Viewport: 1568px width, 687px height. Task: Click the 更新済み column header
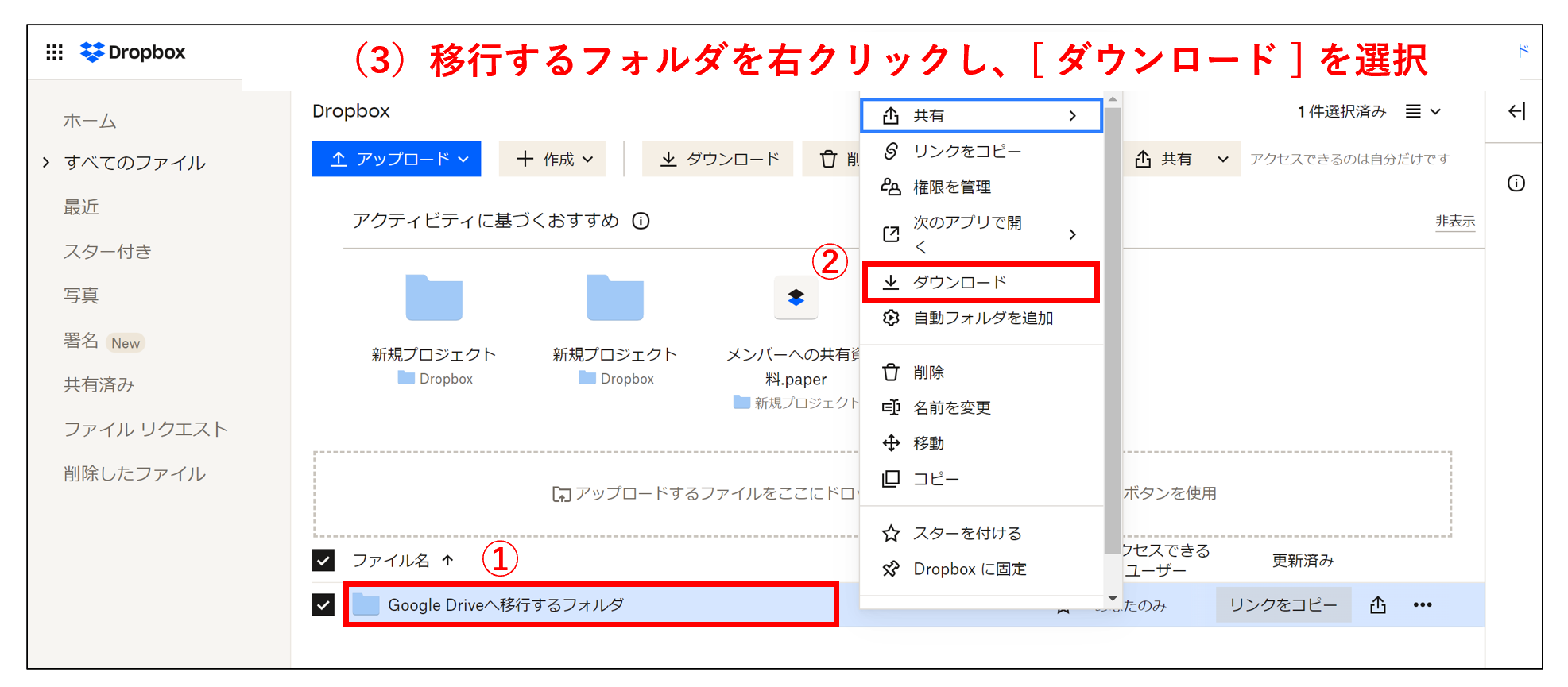(x=1303, y=561)
